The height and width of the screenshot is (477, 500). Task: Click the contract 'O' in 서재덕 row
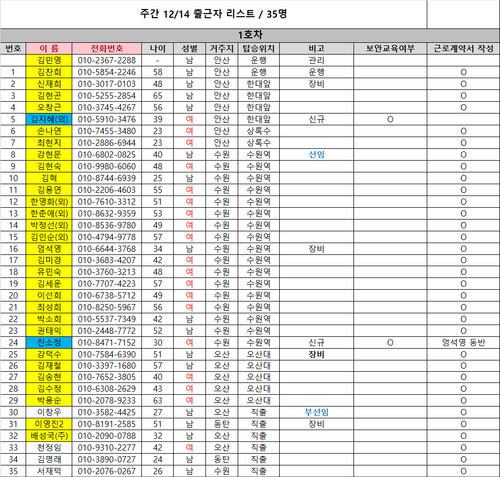coord(463,471)
